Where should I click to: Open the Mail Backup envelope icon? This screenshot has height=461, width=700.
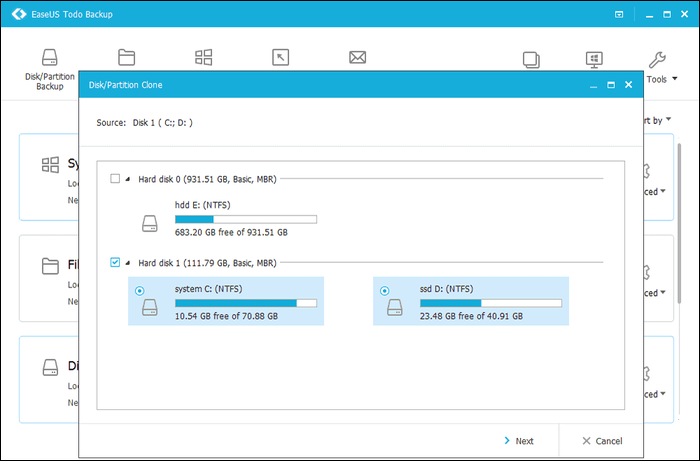click(358, 58)
